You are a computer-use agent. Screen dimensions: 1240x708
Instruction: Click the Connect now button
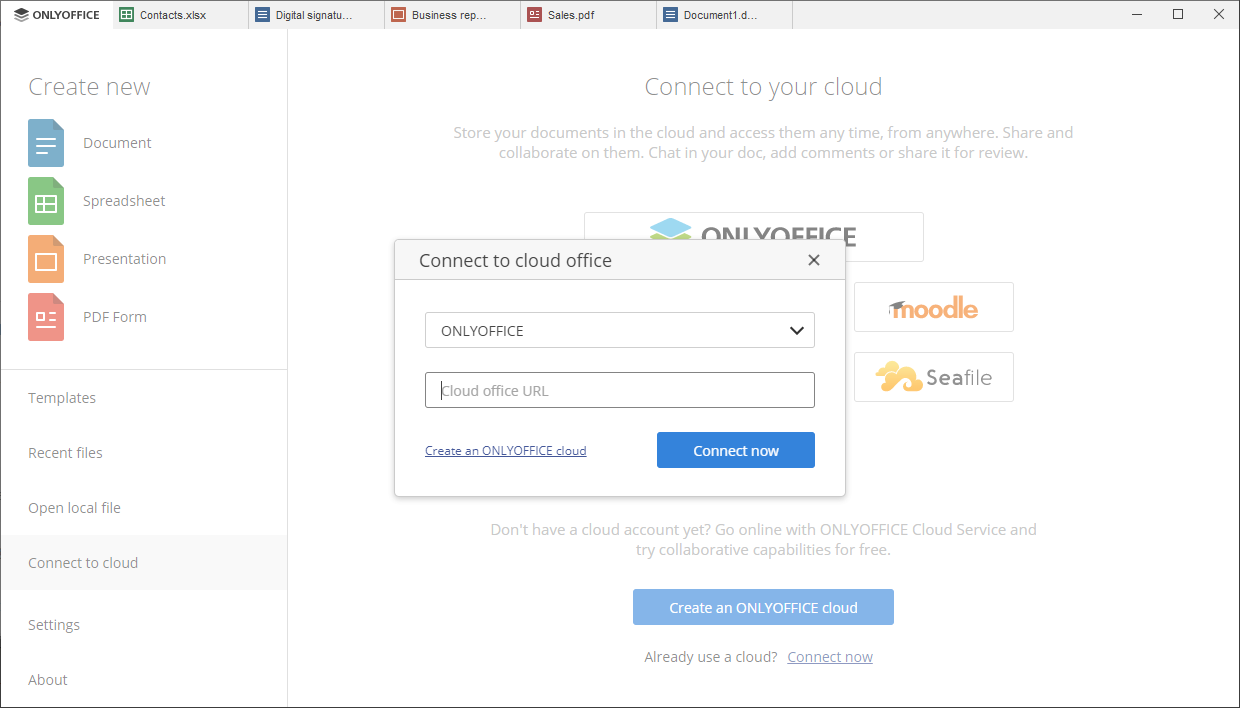pyautogui.click(x=736, y=450)
